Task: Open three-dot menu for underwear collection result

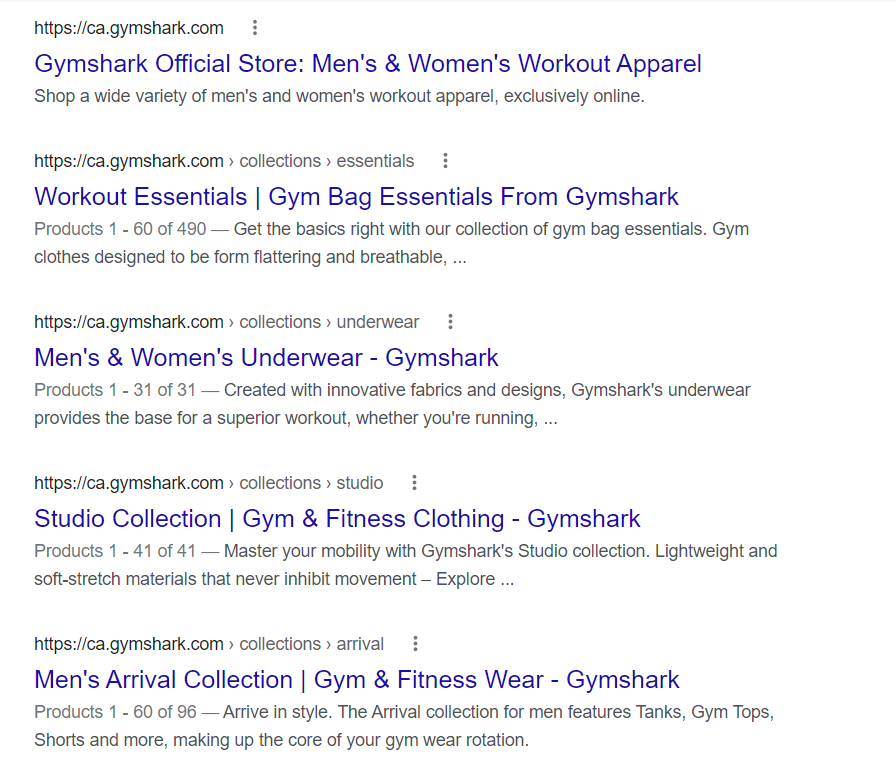Action: click(450, 322)
